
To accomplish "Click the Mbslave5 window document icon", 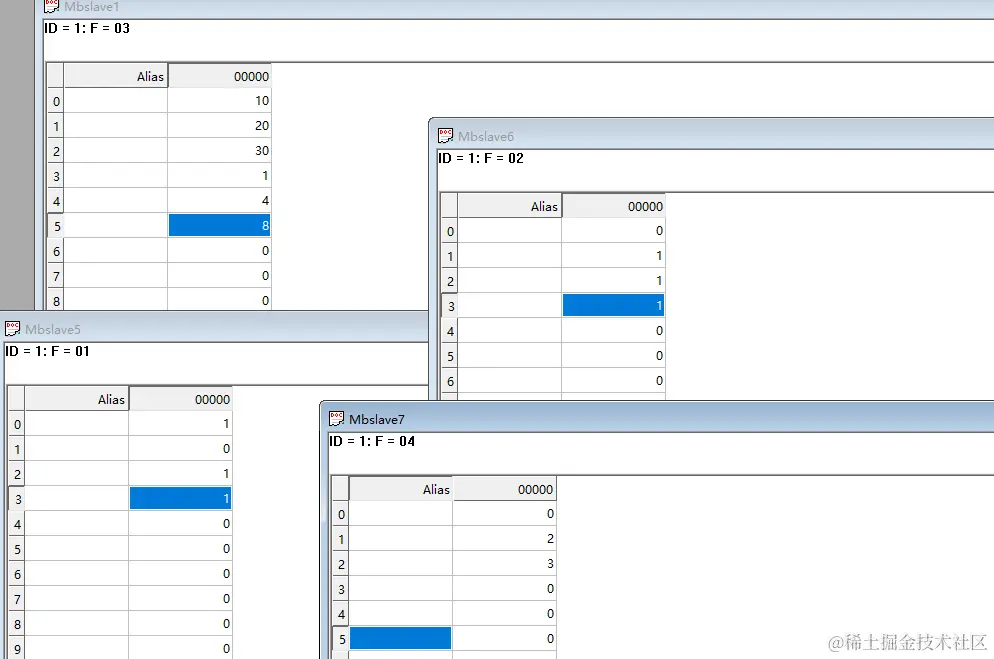I will coord(13,328).
